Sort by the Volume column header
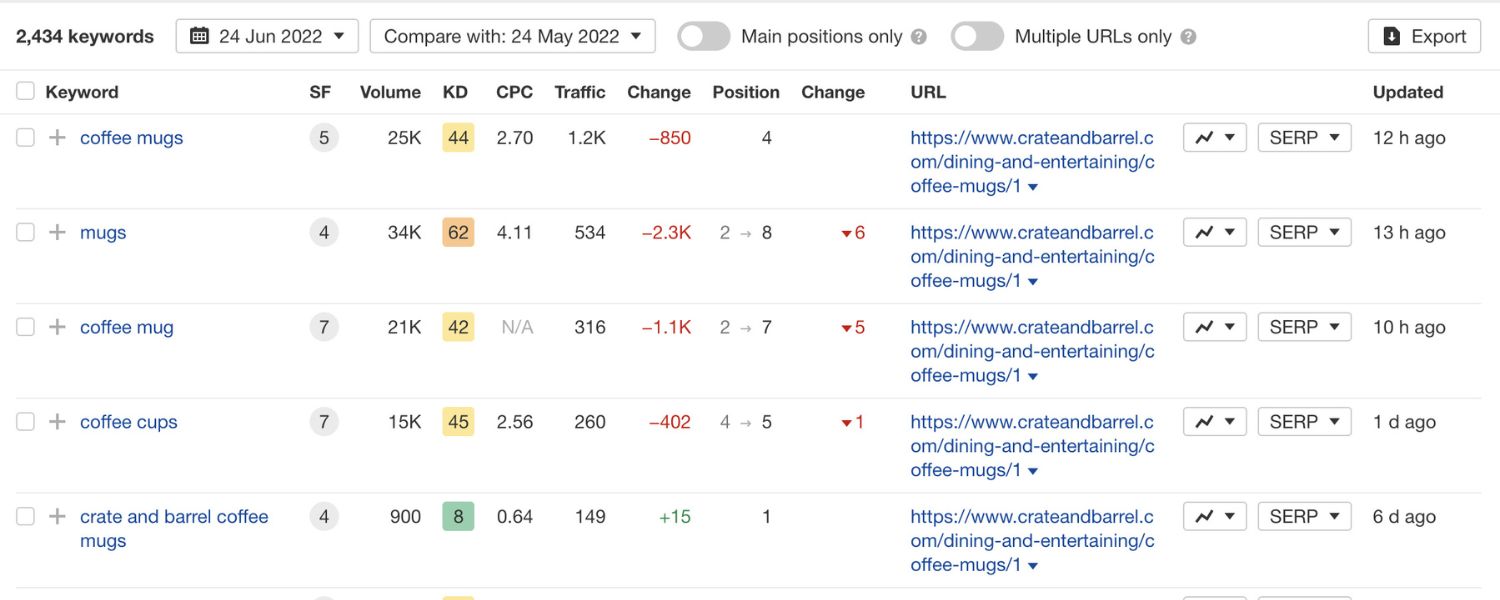1500x600 pixels. (389, 92)
